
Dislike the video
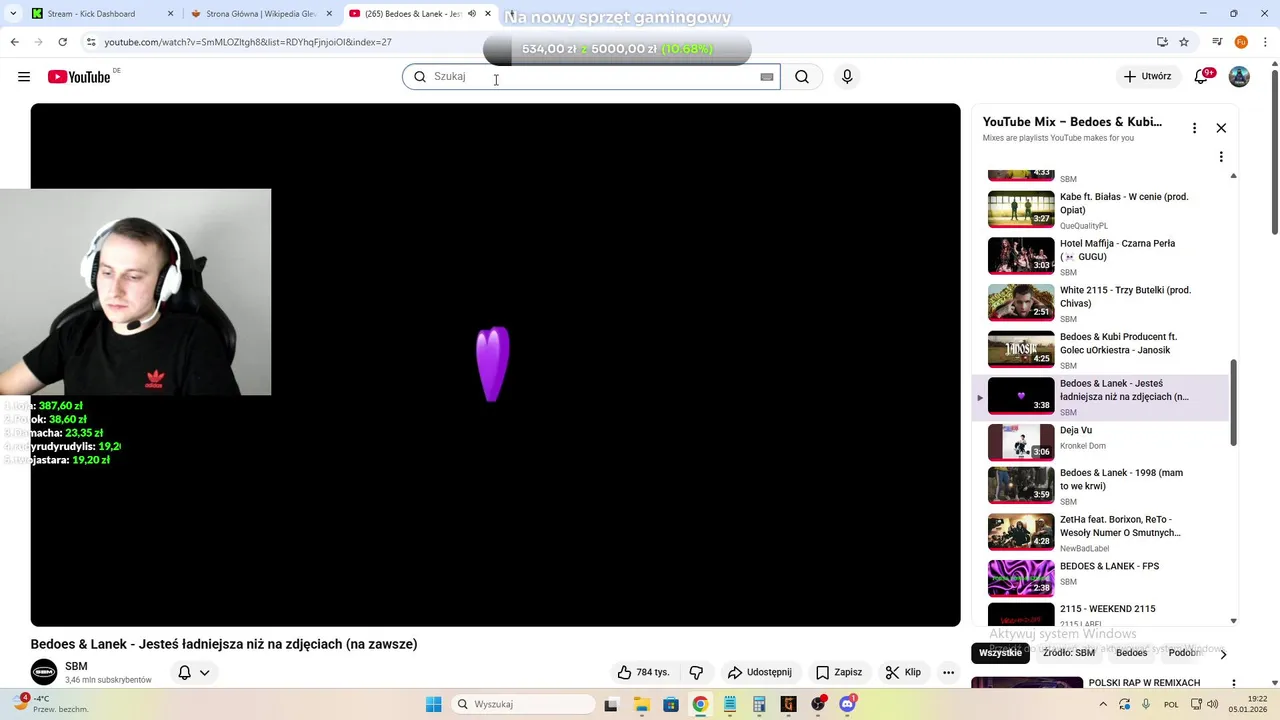tap(697, 673)
